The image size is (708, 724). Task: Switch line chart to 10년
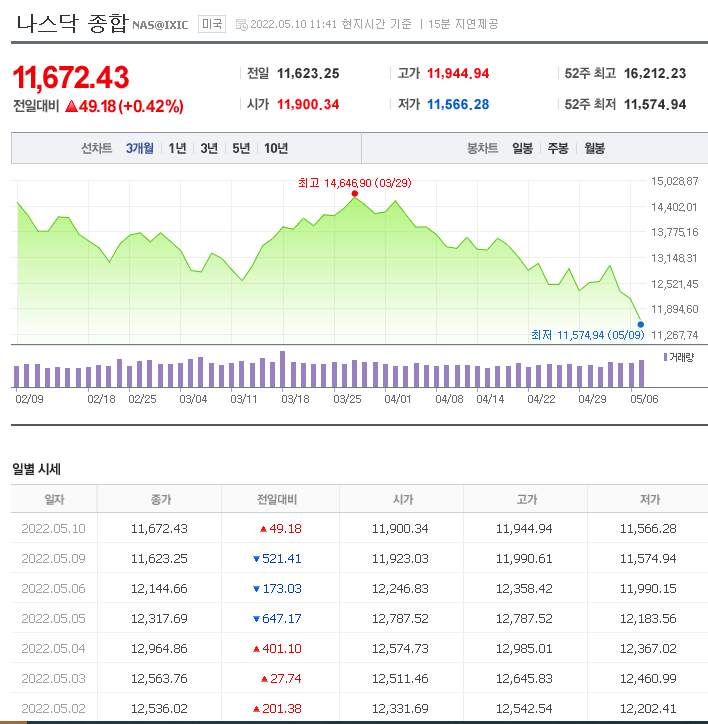pyautogui.click(x=276, y=148)
